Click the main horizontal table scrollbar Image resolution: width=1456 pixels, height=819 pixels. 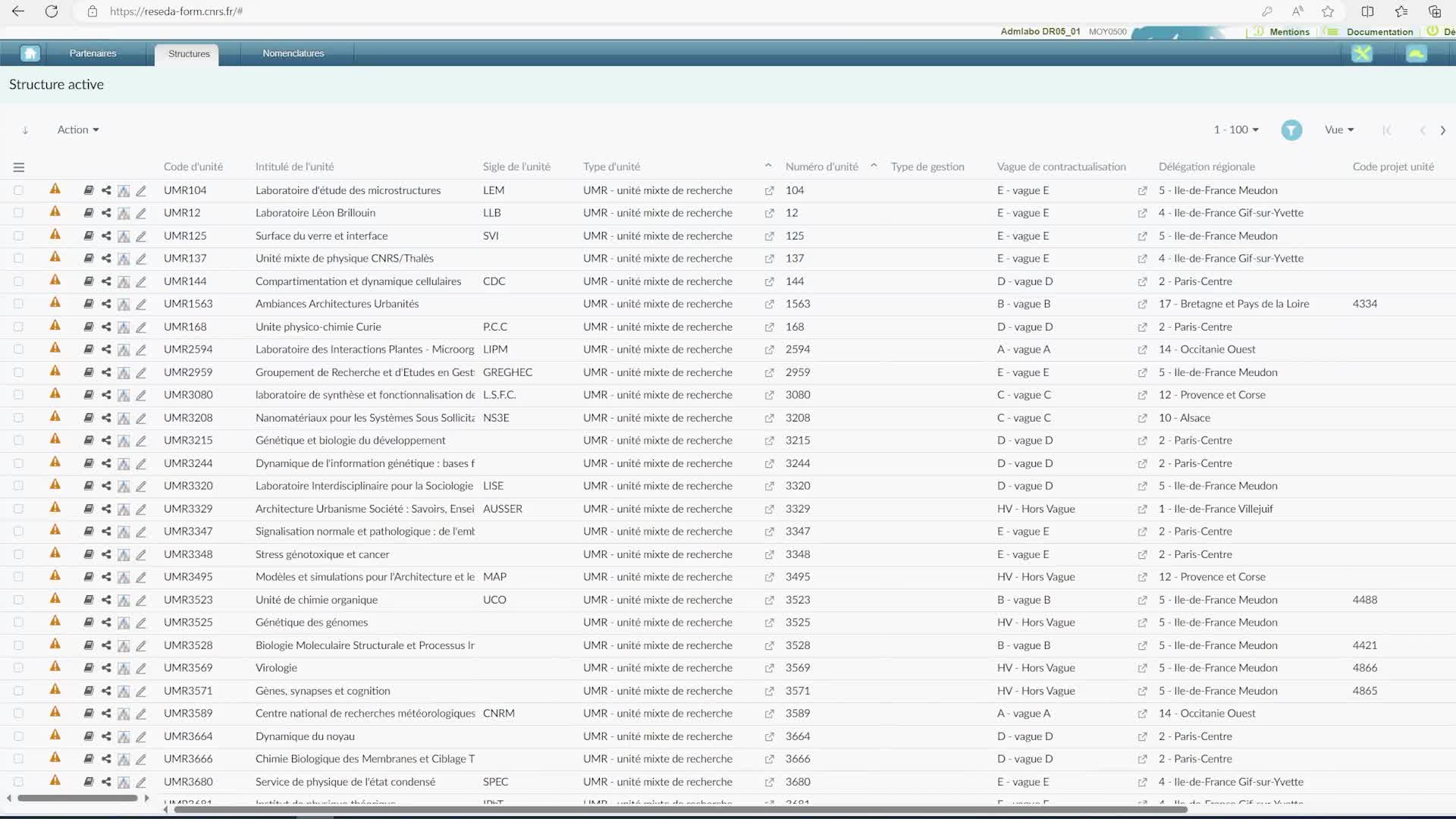[x=680, y=810]
